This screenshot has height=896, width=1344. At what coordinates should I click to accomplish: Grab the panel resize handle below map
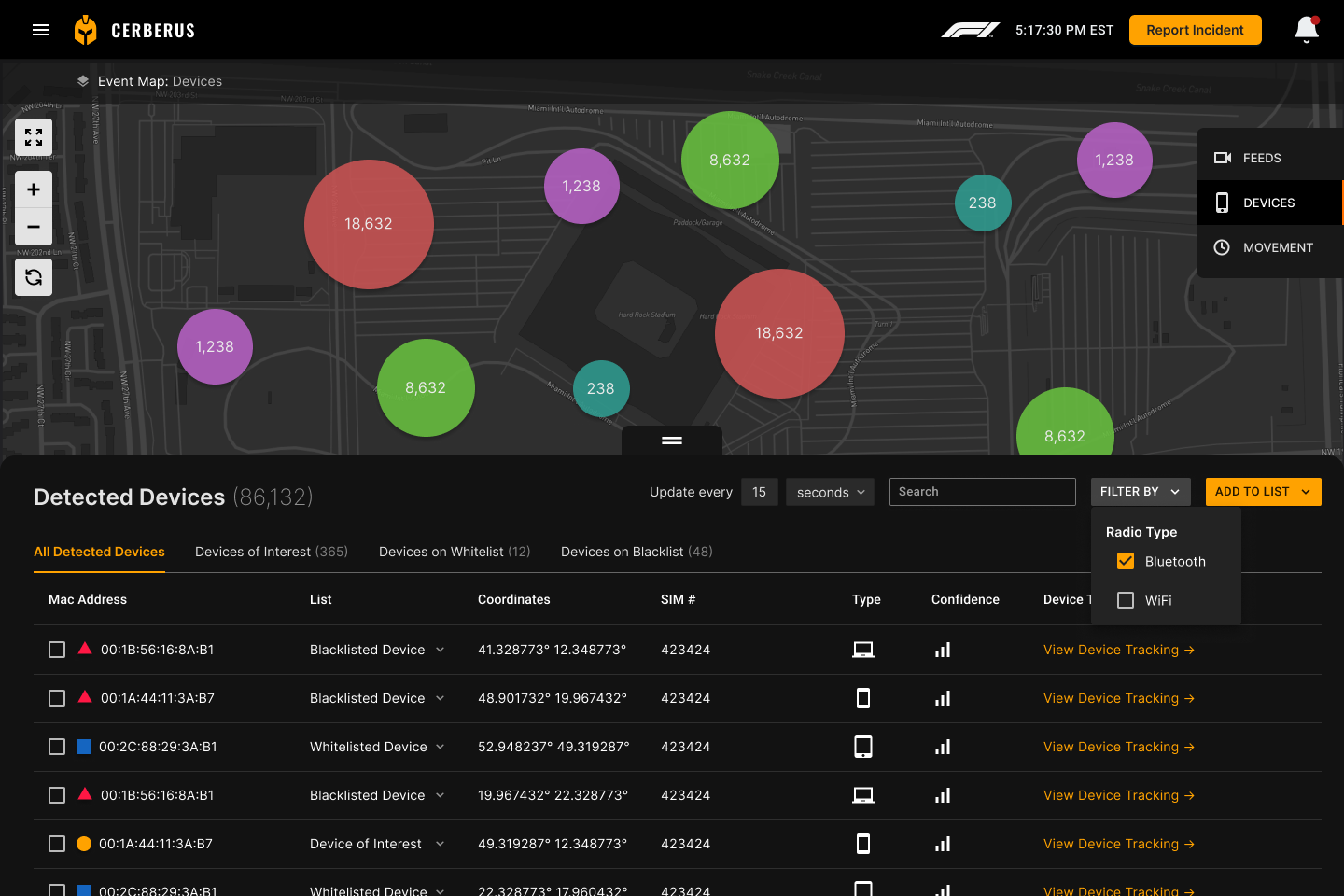click(672, 441)
